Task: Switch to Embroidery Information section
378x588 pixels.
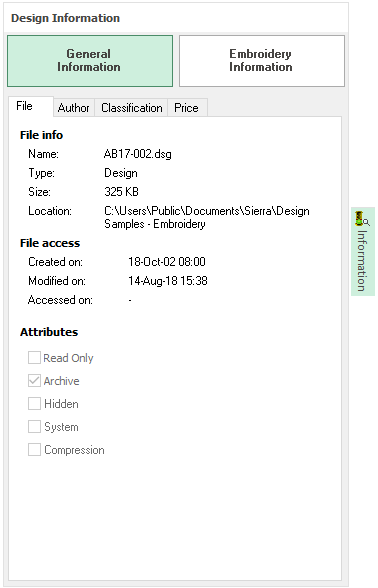Action: pyautogui.click(x=262, y=61)
